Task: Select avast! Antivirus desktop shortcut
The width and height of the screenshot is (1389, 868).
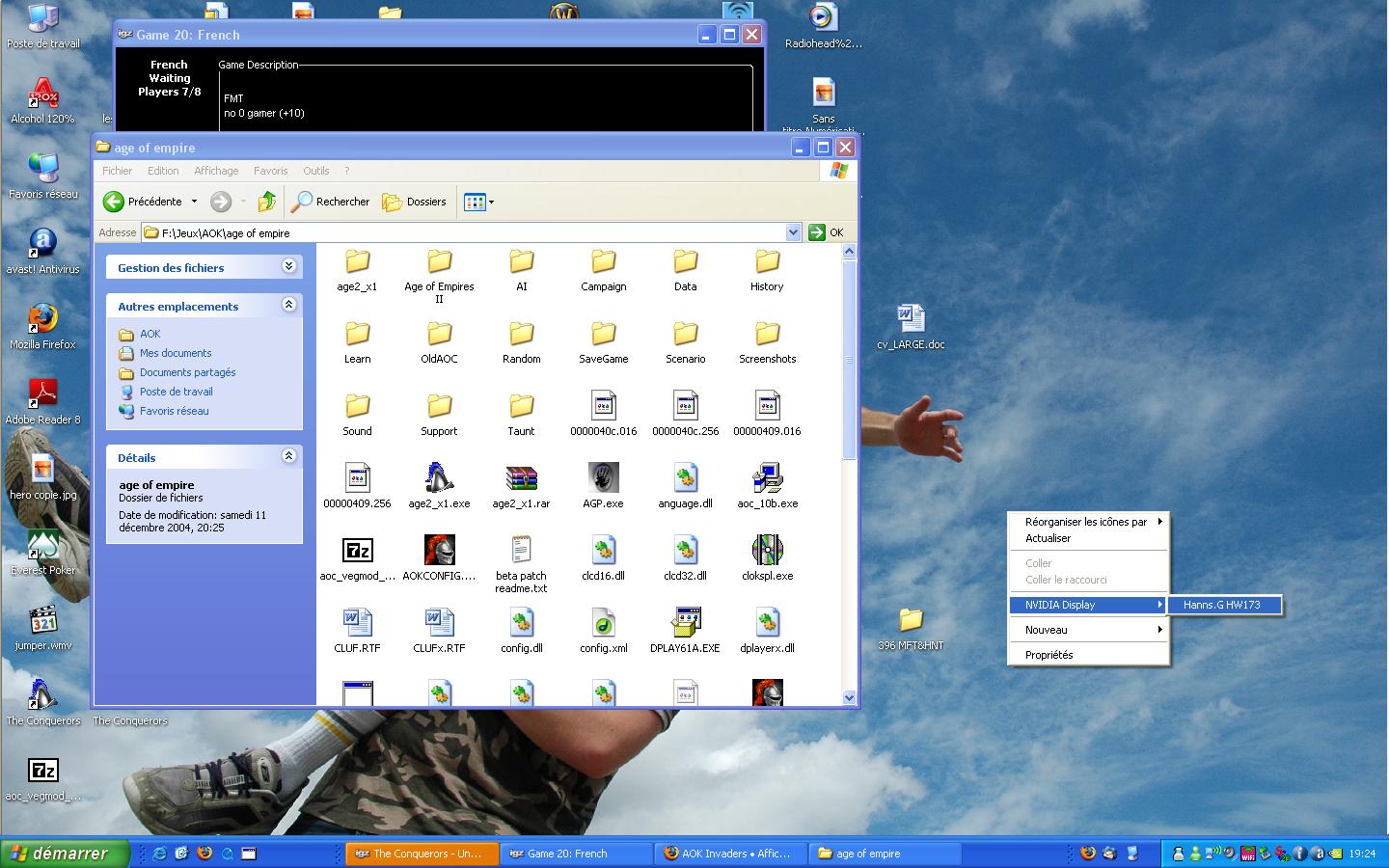Action: [42, 252]
